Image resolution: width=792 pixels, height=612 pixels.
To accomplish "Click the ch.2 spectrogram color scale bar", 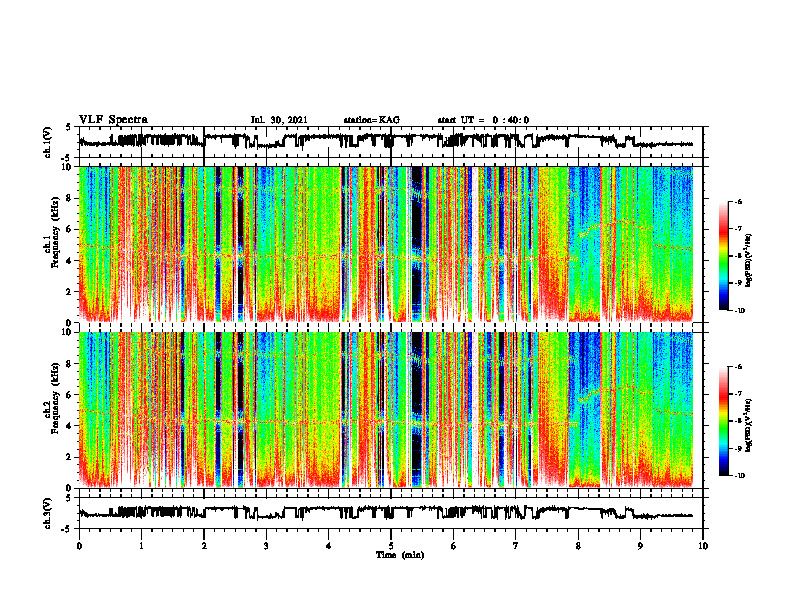I will (x=723, y=421).
